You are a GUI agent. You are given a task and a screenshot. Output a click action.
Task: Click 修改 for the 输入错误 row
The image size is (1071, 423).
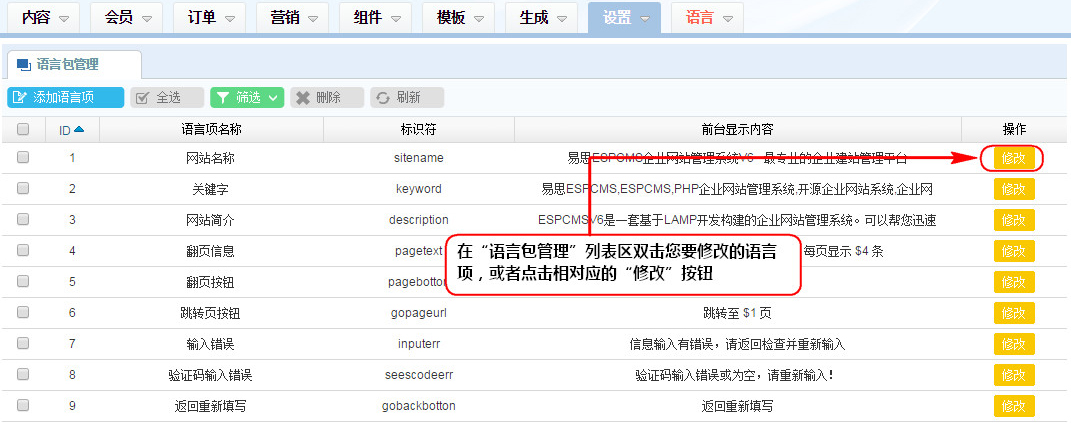click(x=1013, y=344)
